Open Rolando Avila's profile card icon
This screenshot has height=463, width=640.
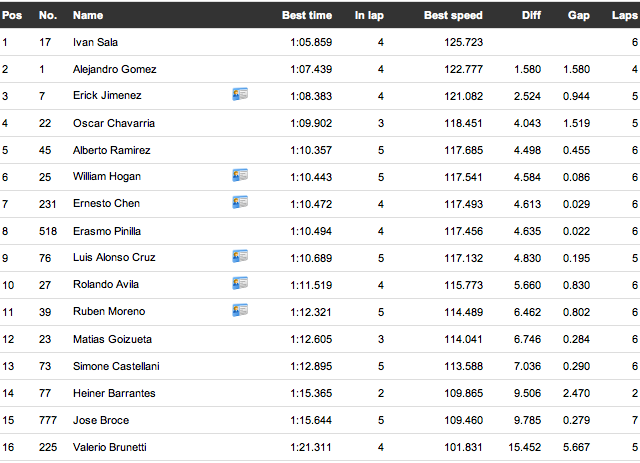[240, 283]
